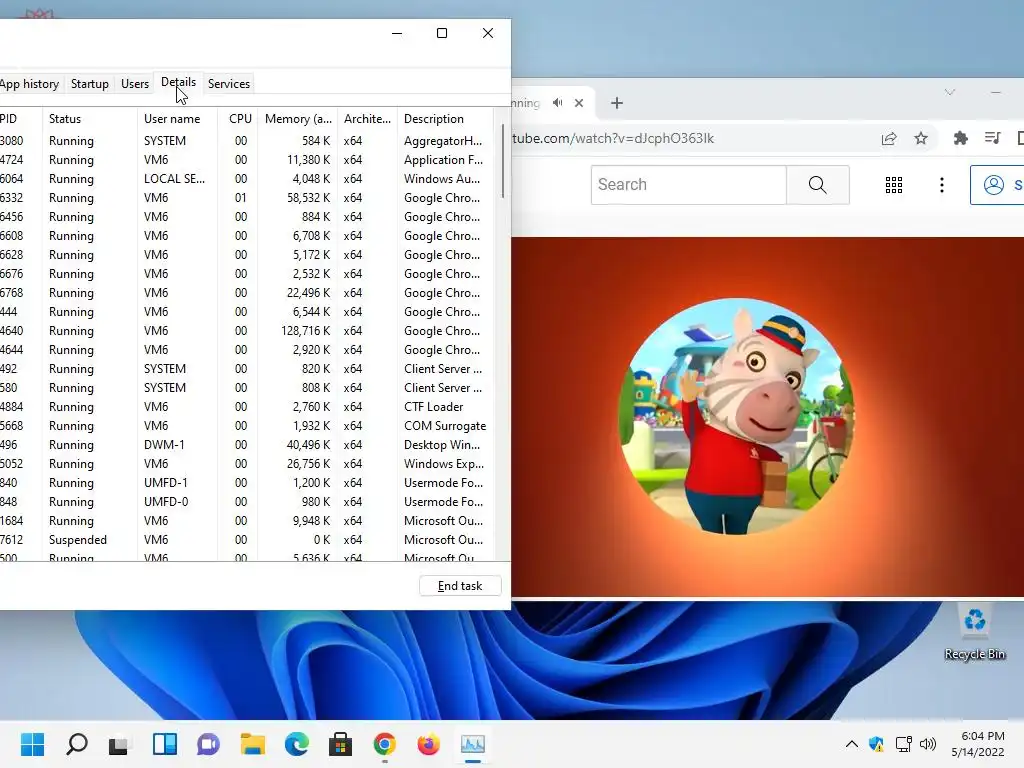Select the CTF Loader process row
Screen dimensions: 1024x768
click(247, 406)
